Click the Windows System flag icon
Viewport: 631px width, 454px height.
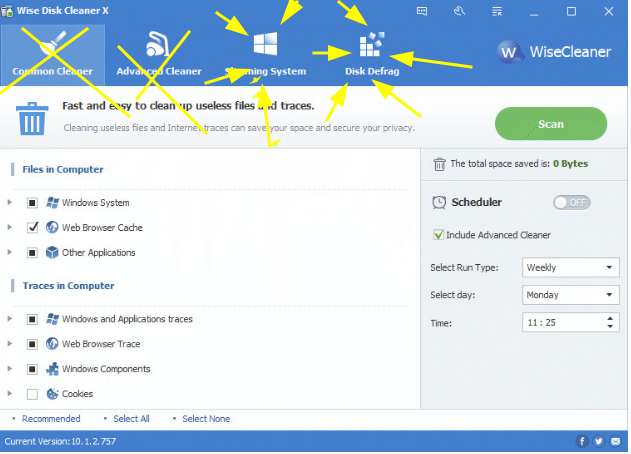(x=52, y=203)
